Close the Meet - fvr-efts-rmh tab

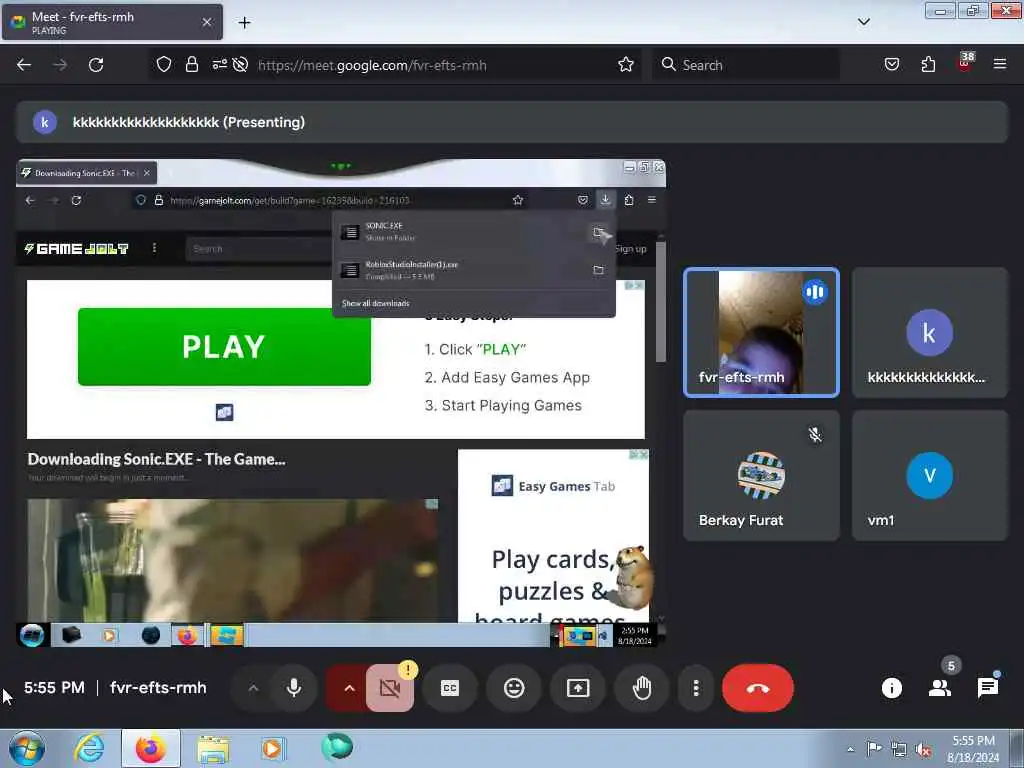pyautogui.click(x=206, y=22)
